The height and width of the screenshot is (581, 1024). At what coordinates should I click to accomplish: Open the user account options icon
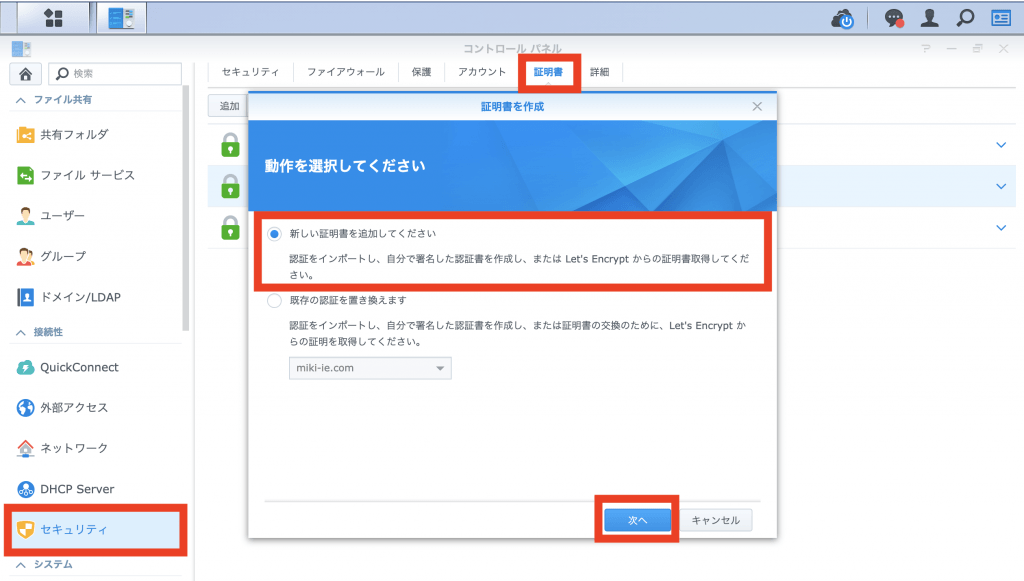[x=930, y=18]
